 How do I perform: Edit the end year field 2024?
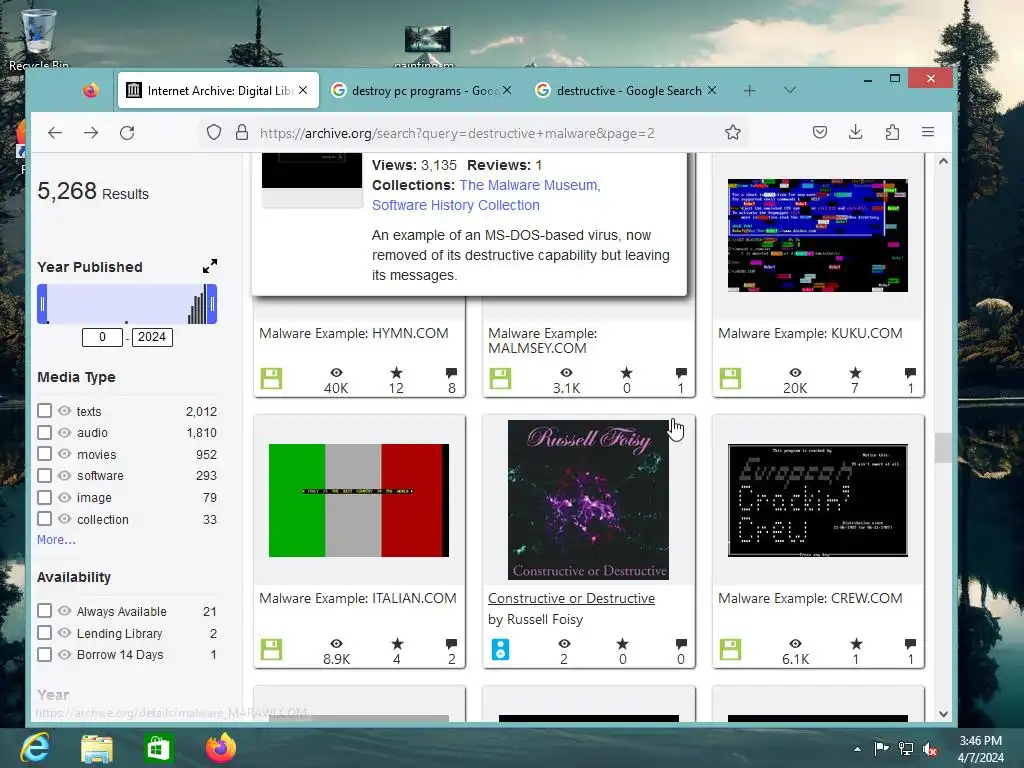[x=152, y=337]
